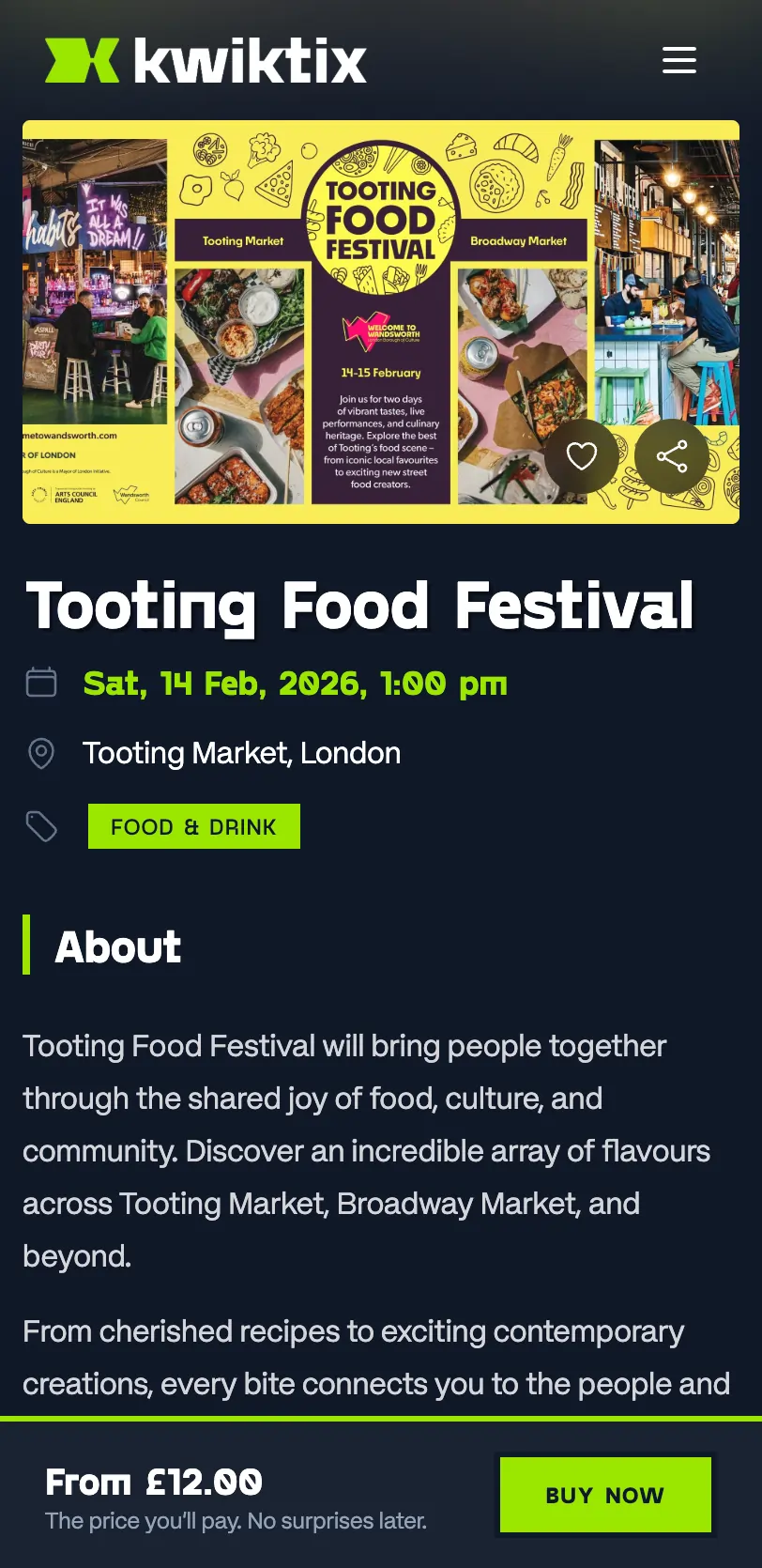This screenshot has width=762, height=1568.
Task: Click the Tooting Market, London venue text
Action: point(241,753)
